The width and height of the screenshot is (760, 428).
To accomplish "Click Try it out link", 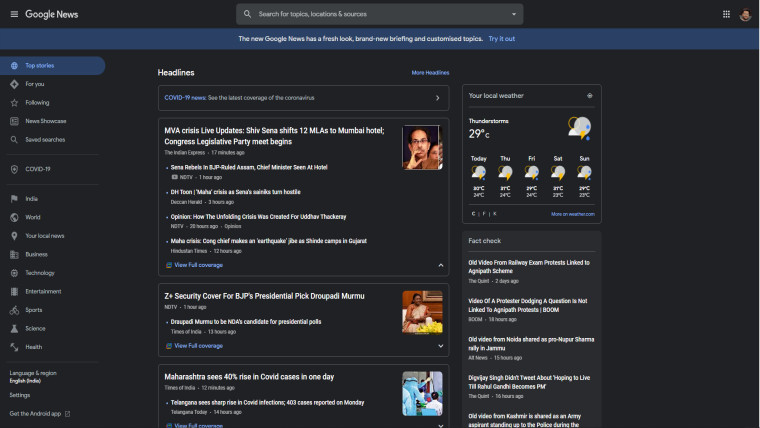I will coord(502,39).
